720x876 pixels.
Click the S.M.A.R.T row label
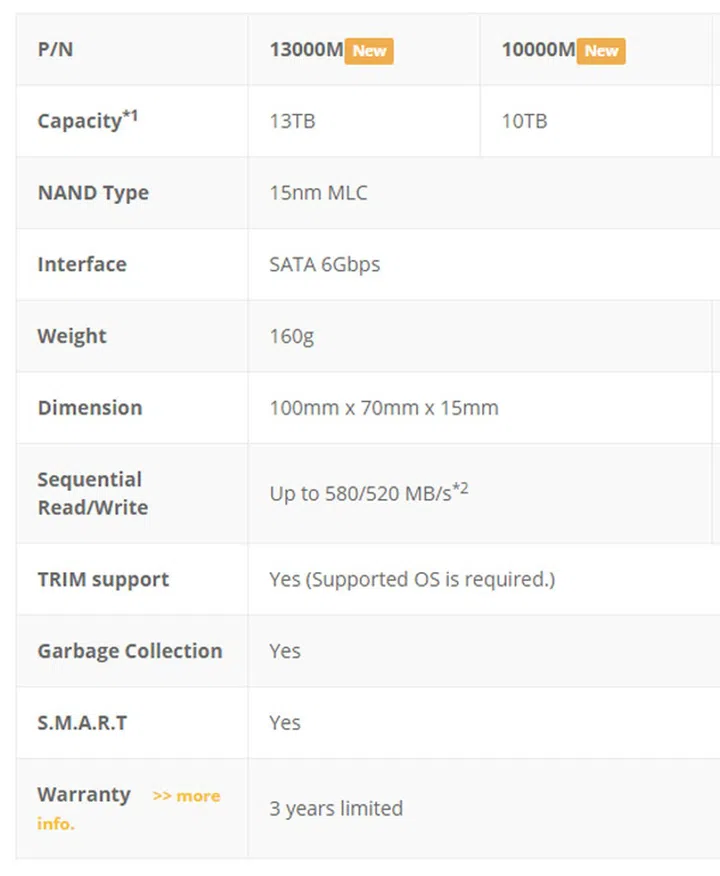pyautogui.click(x=82, y=723)
